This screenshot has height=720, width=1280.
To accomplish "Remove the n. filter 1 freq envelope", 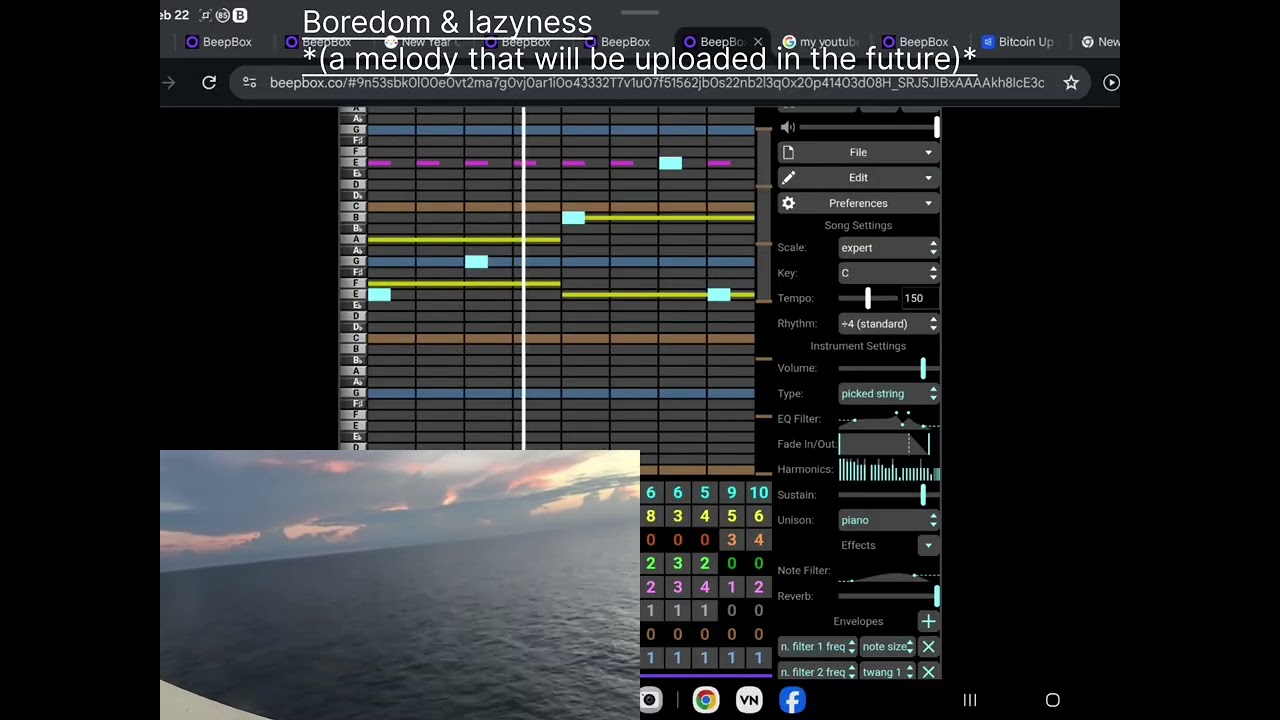I will click(x=928, y=647).
